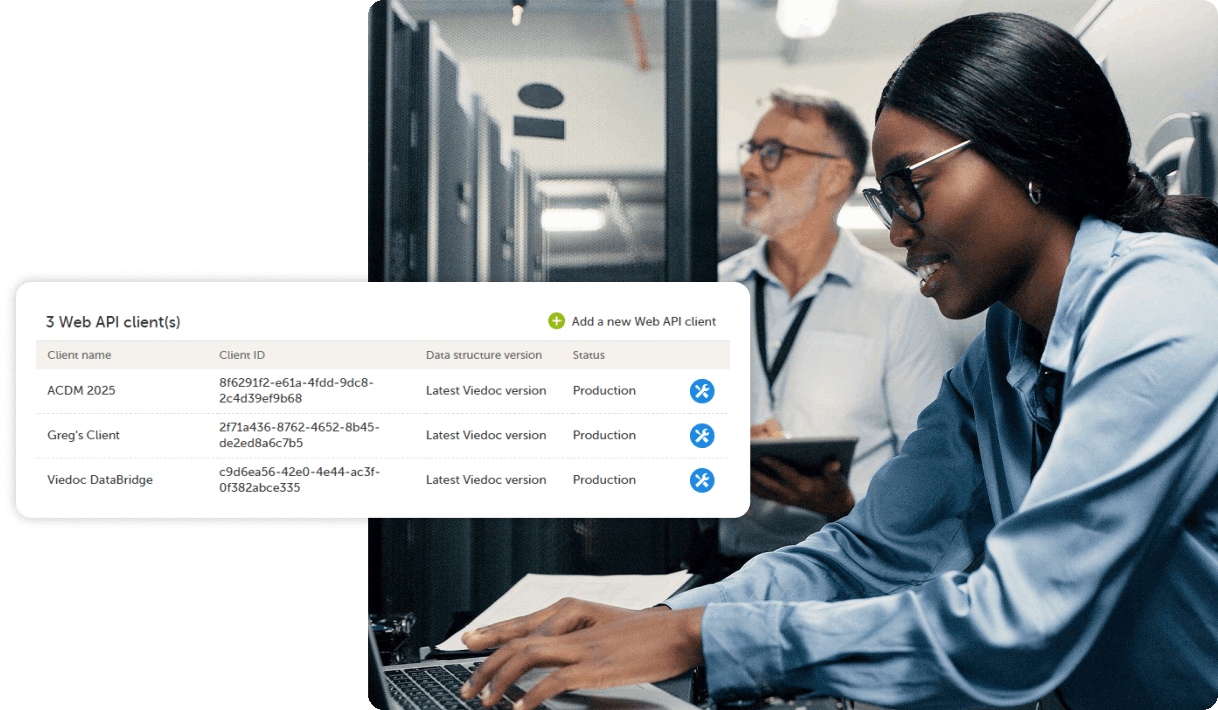Click Production status for Viedoc DataBridge
The height and width of the screenshot is (710, 1218).
(x=604, y=480)
